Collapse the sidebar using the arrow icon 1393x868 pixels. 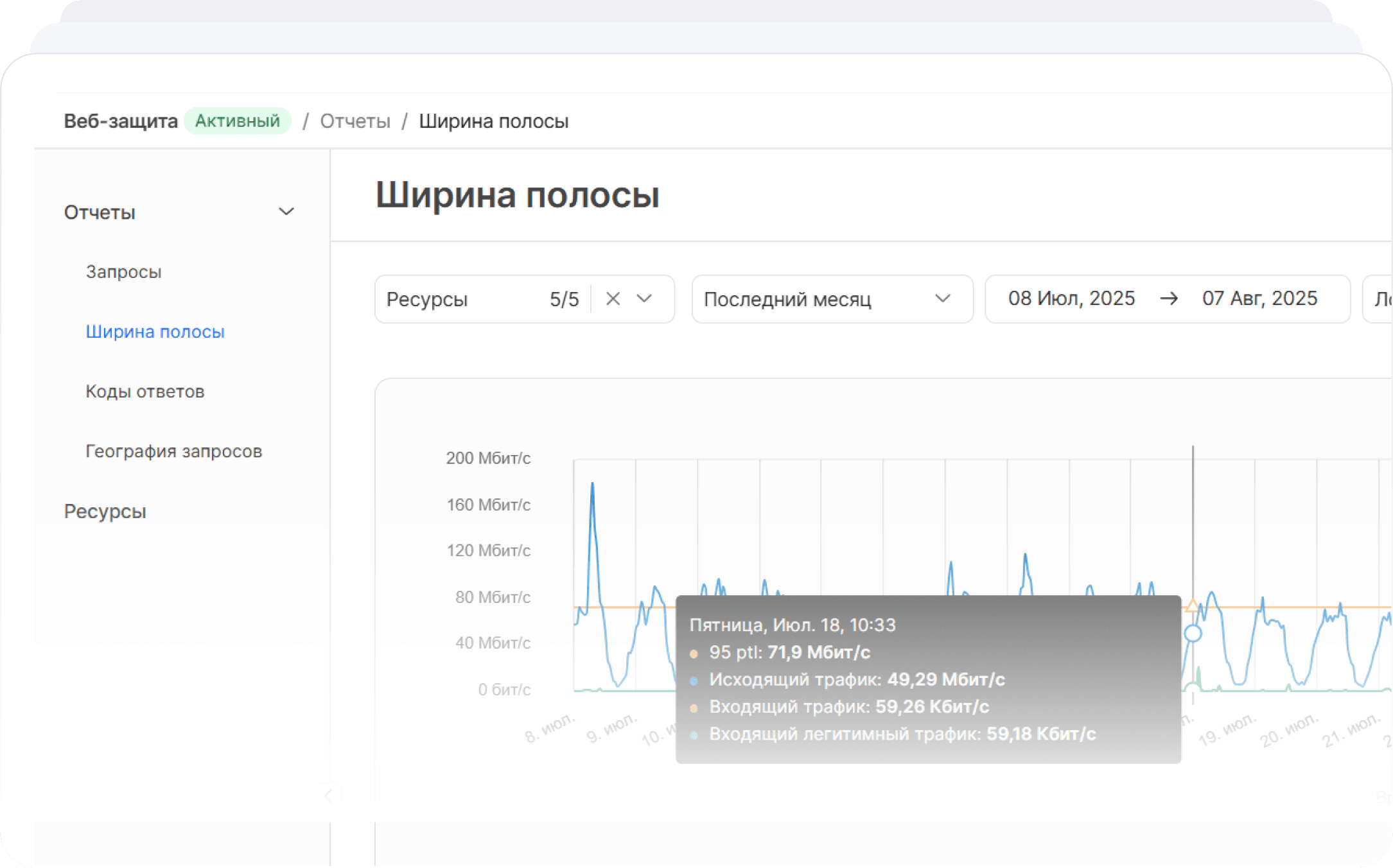click(x=329, y=795)
